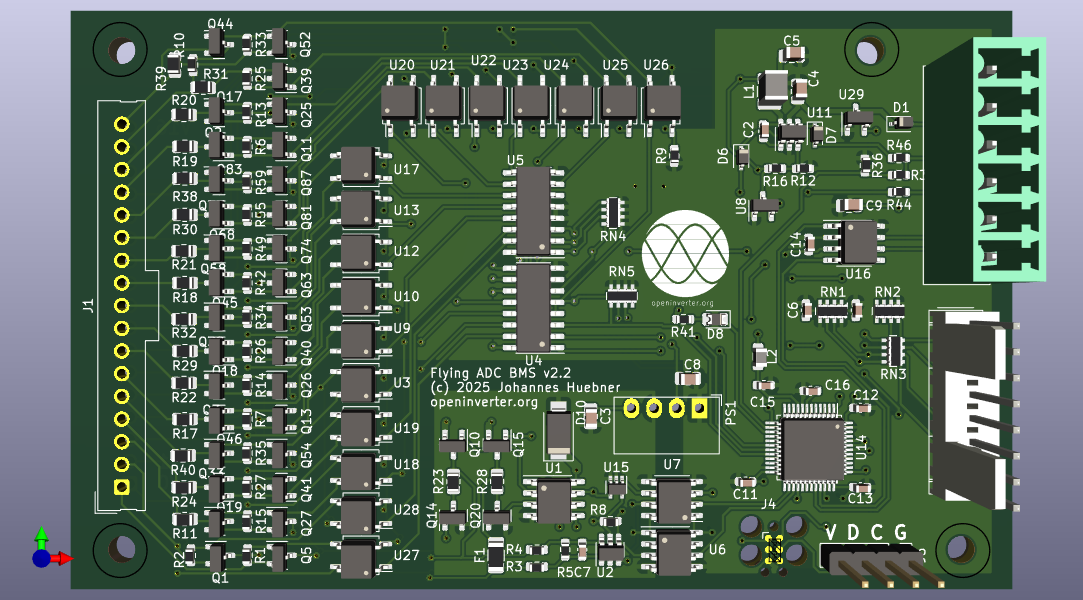Select the U7 chip
This screenshot has height=600, width=1083.
point(673,501)
